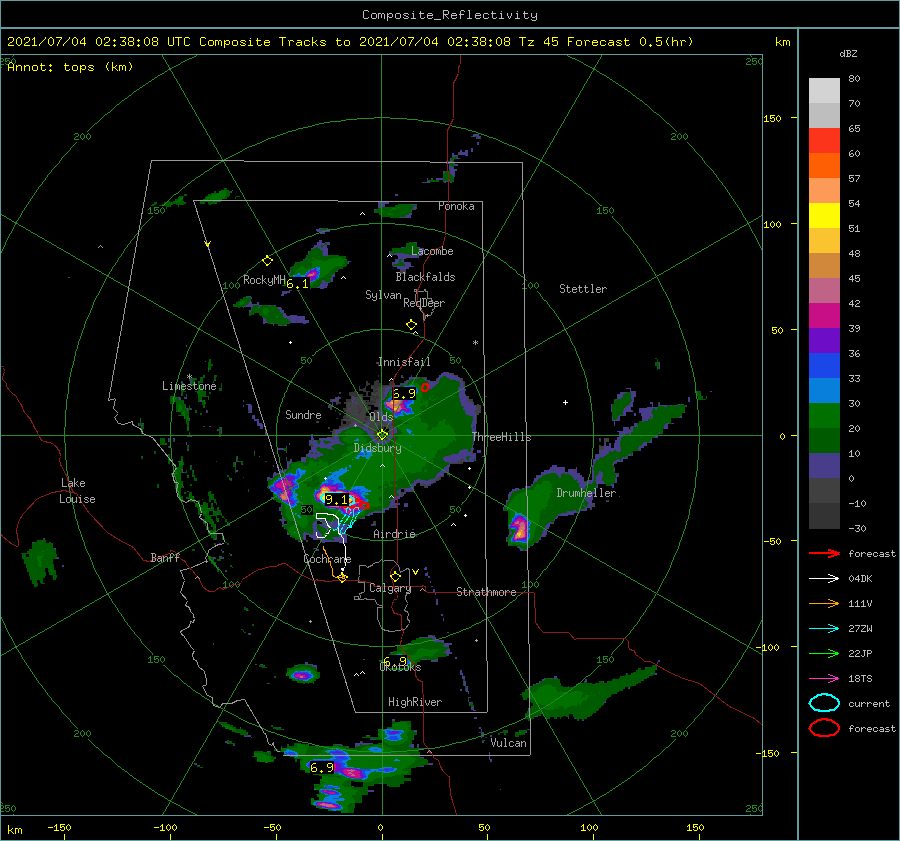Choose the green 22JP track arrow
The image size is (900, 841).
point(824,653)
